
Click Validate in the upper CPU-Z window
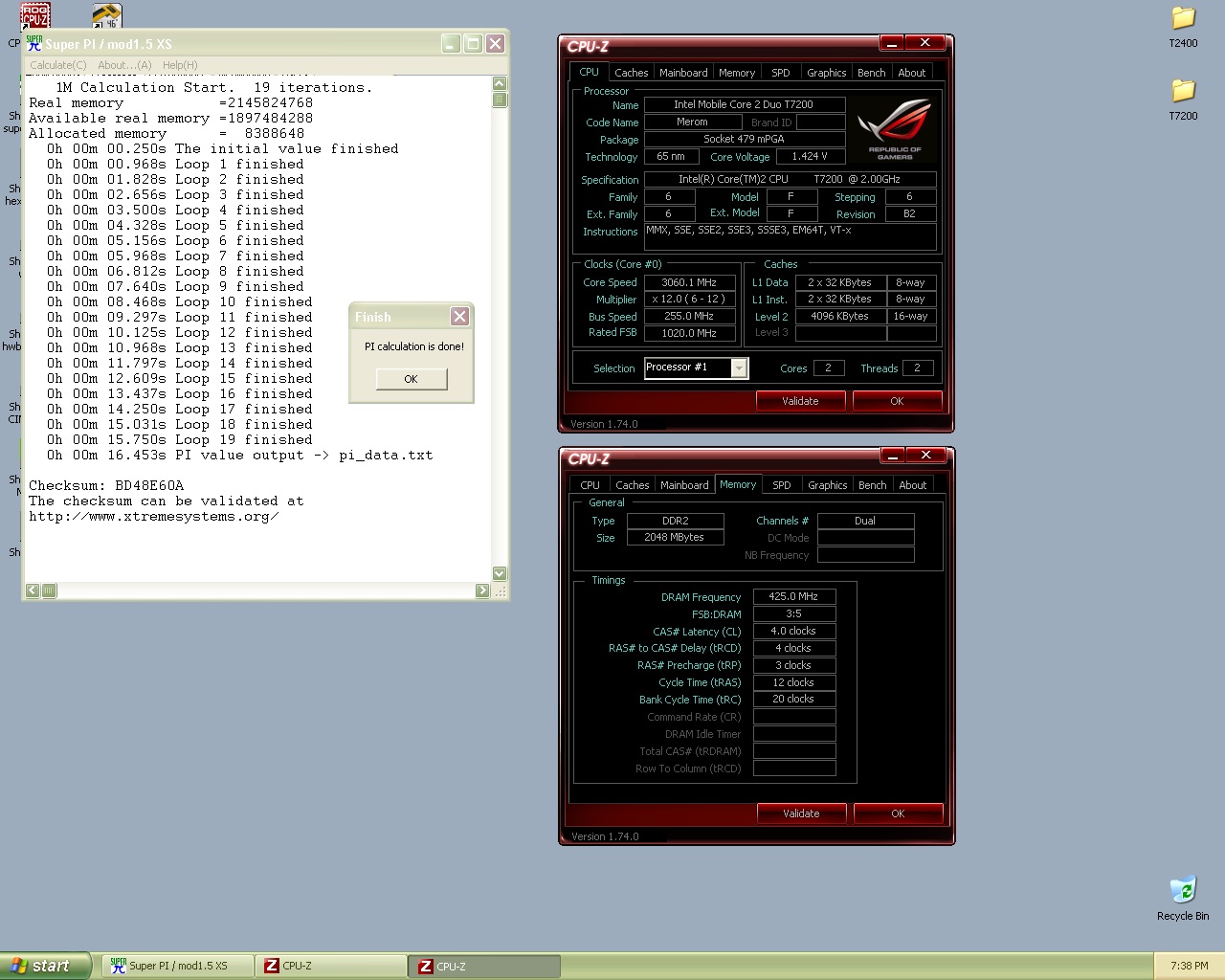tap(800, 401)
